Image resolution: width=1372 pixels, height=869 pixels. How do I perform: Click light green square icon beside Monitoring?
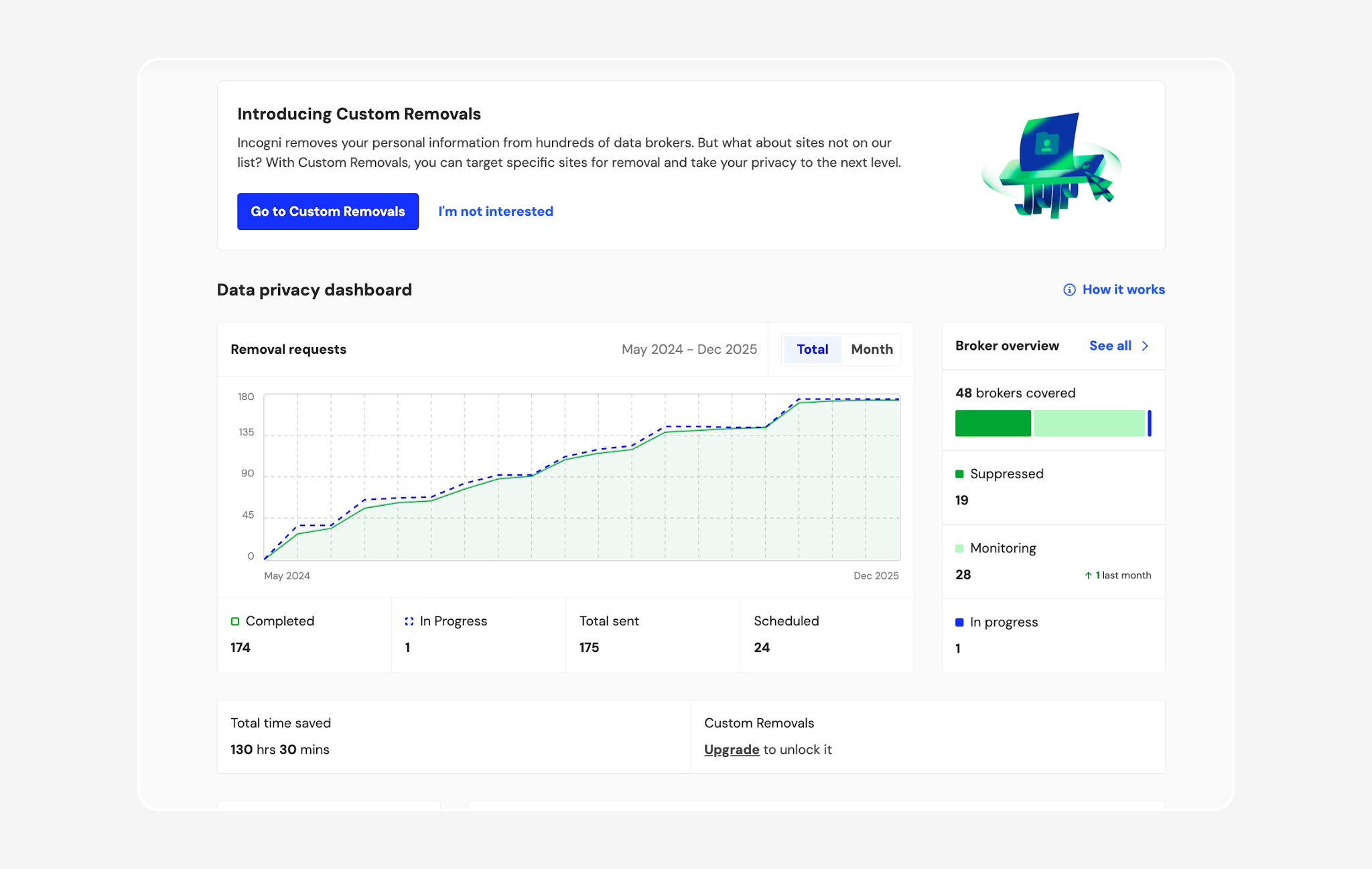pyautogui.click(x=959, y=549)
